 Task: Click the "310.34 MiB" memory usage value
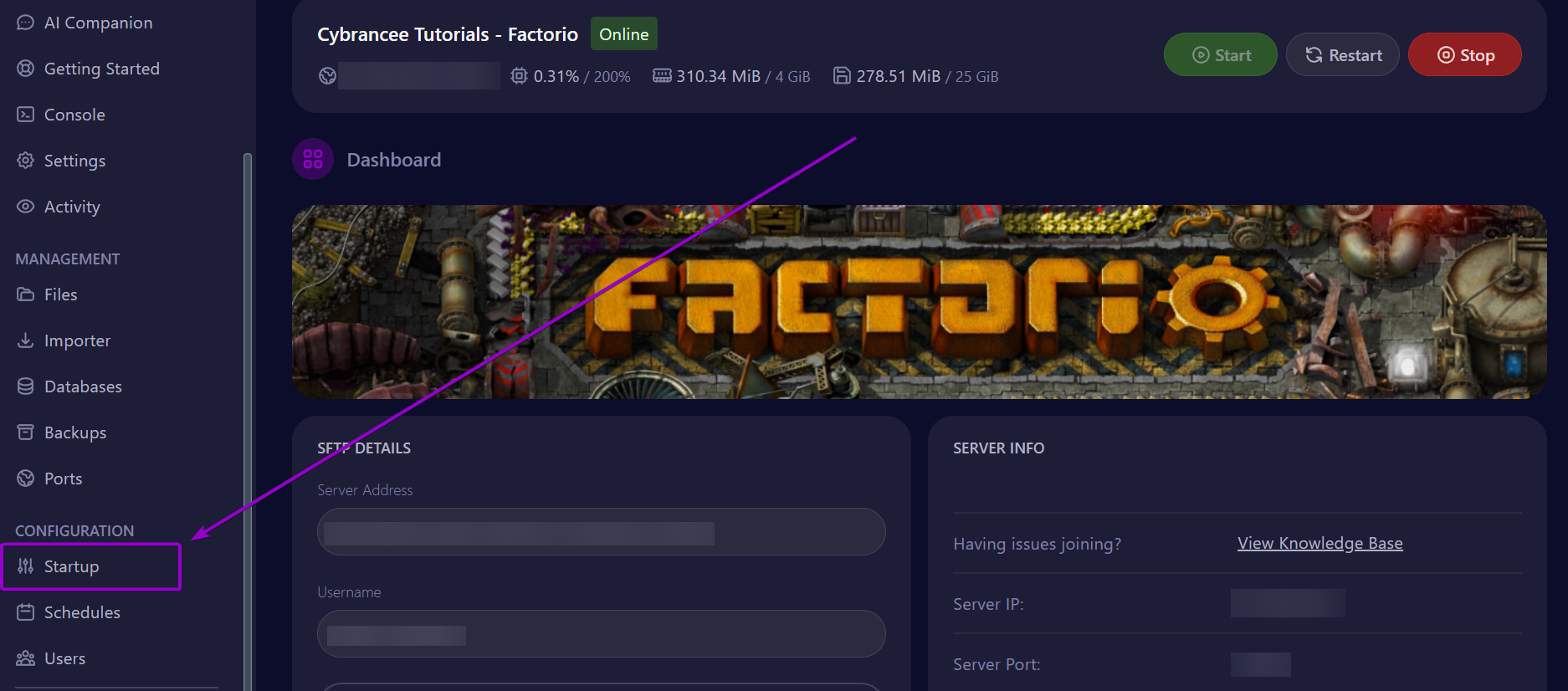(719, 76)
